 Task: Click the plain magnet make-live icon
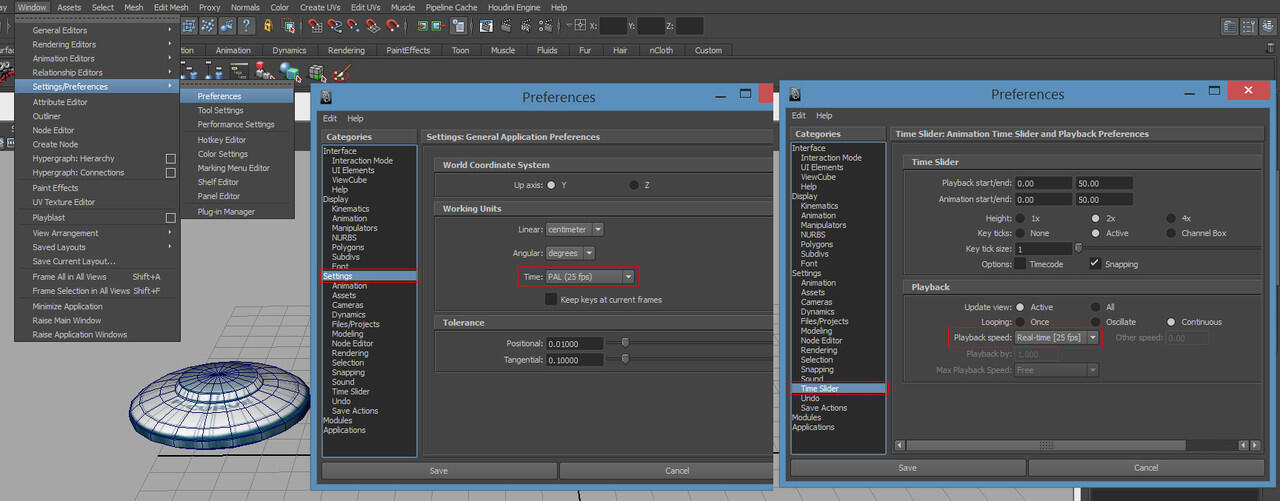point(392,26)
